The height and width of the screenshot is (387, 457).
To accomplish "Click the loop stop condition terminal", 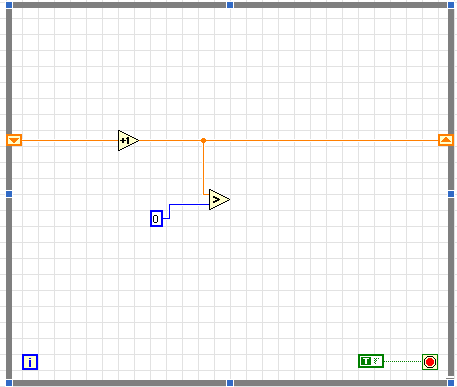I will [x=430, y=362].
